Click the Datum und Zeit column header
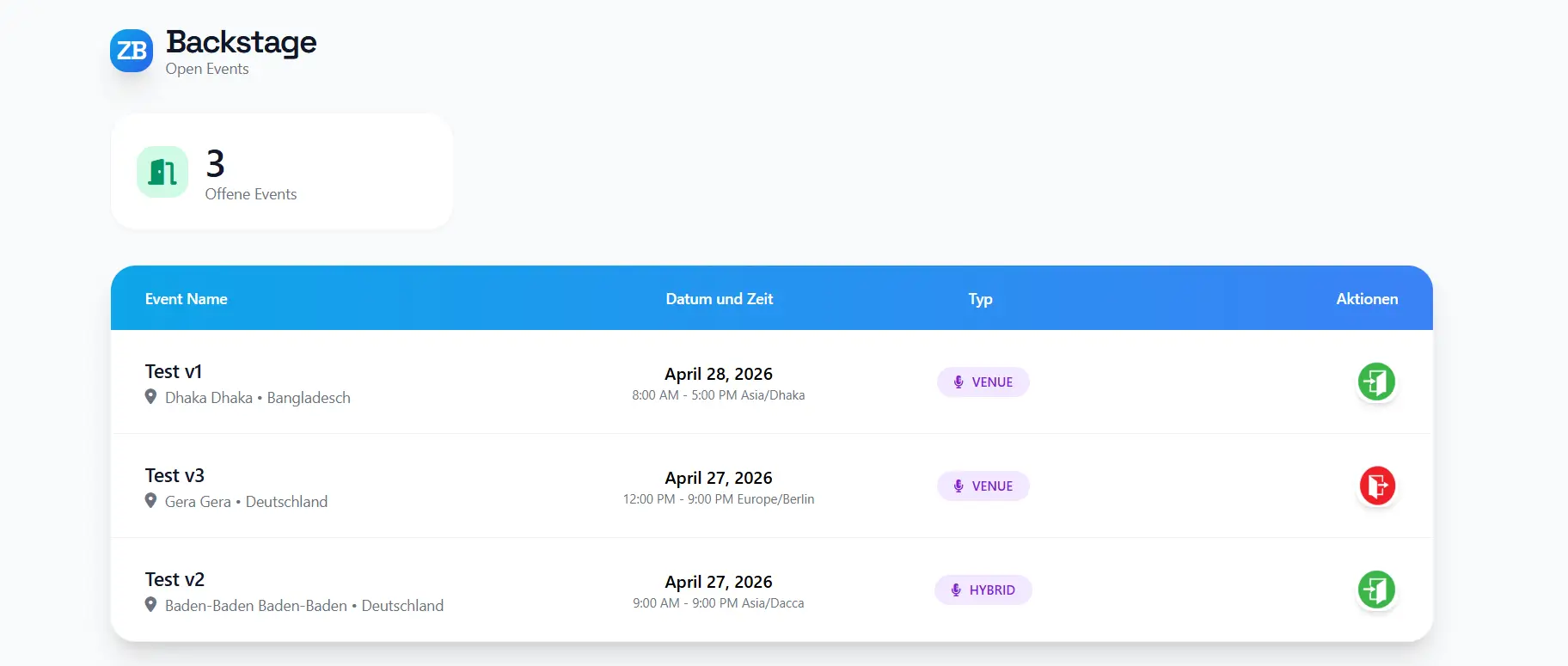 [x=719, y=299]
